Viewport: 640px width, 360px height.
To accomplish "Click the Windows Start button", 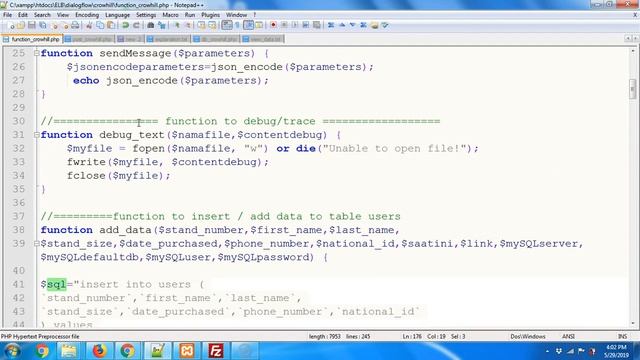I will (x=12, y=351).
